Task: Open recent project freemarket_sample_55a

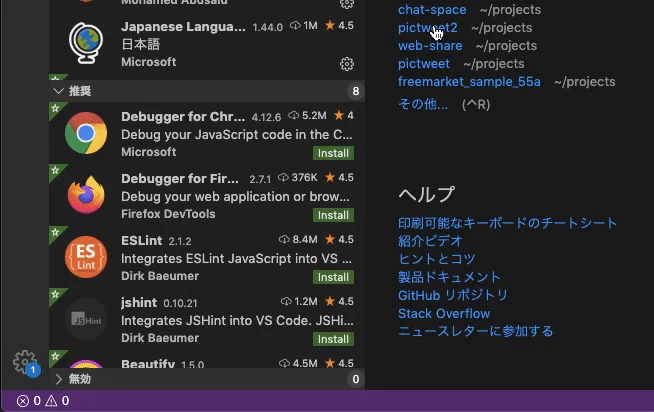Action: (x=469, y=81)
